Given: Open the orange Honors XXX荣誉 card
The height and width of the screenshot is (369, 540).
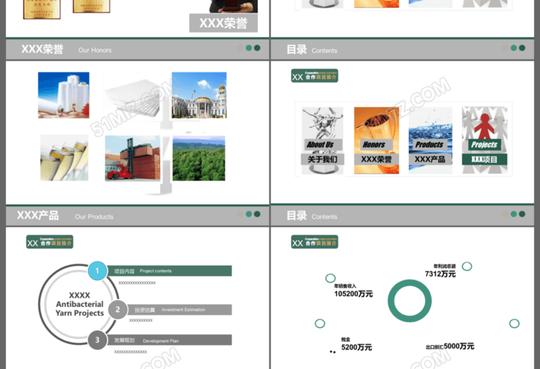Looking at the screenshot, I should pyautogui.click(x=376, y=140).
